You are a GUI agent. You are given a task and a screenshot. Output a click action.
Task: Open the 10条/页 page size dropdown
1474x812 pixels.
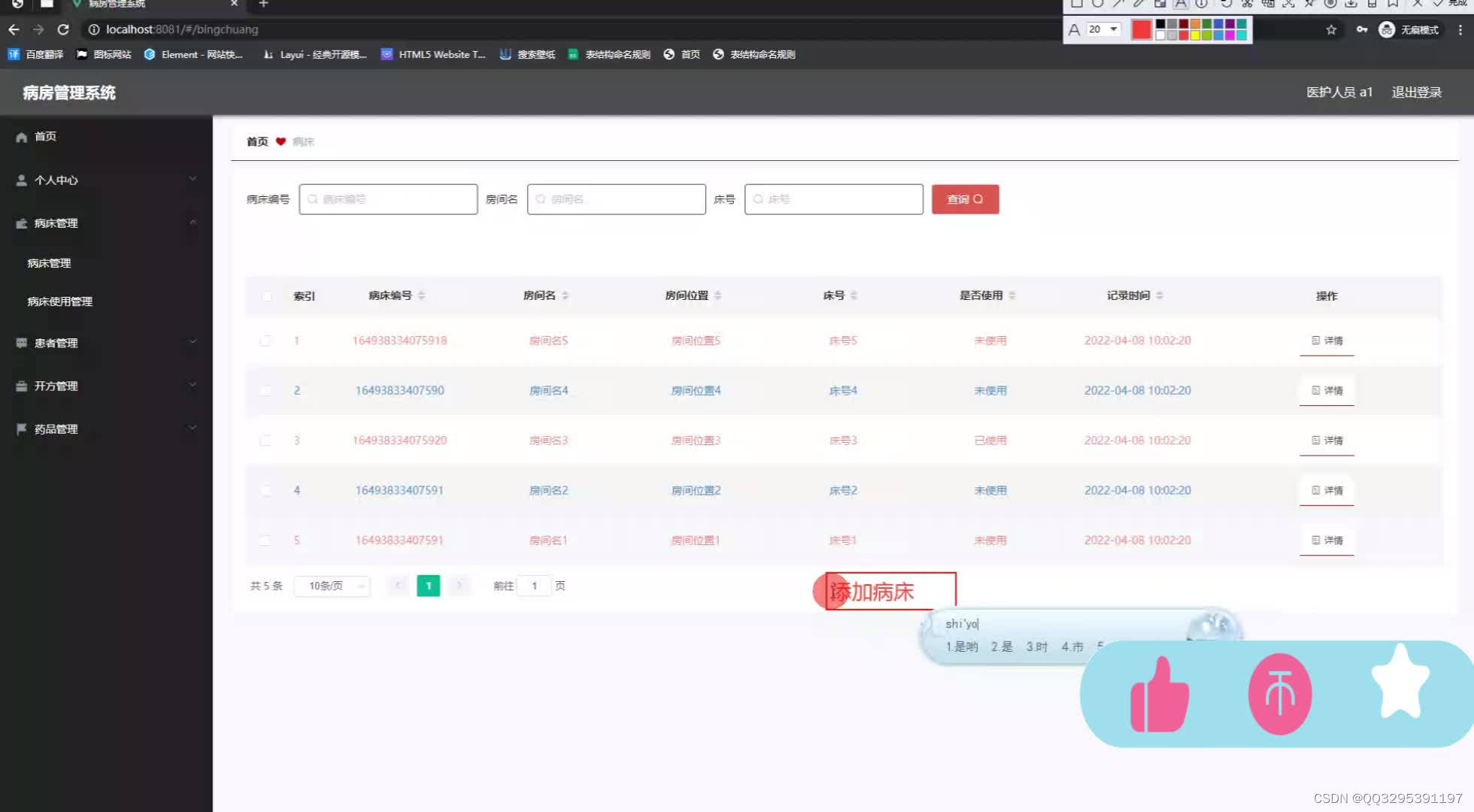click(x=331, y=586)
